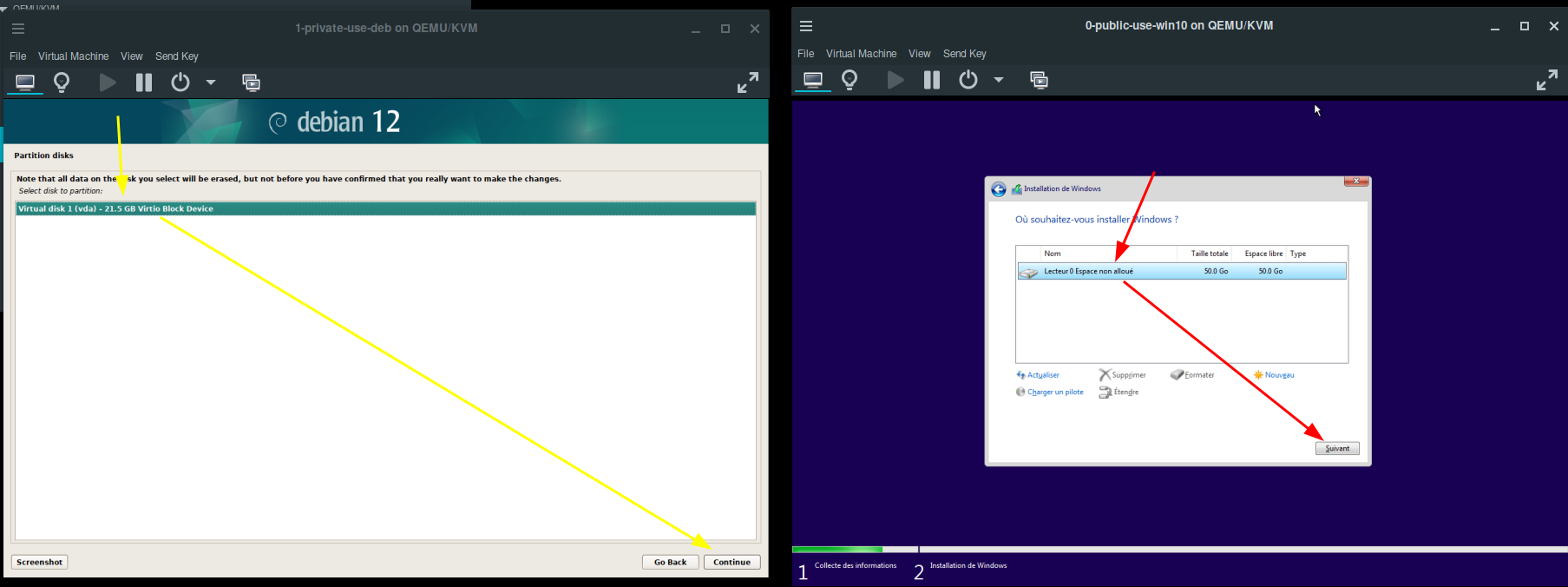The width and height of the screenshot is (1568, 587).
Task: Click Supprimer in Windows setup
Action: (x=1123, y=375)
